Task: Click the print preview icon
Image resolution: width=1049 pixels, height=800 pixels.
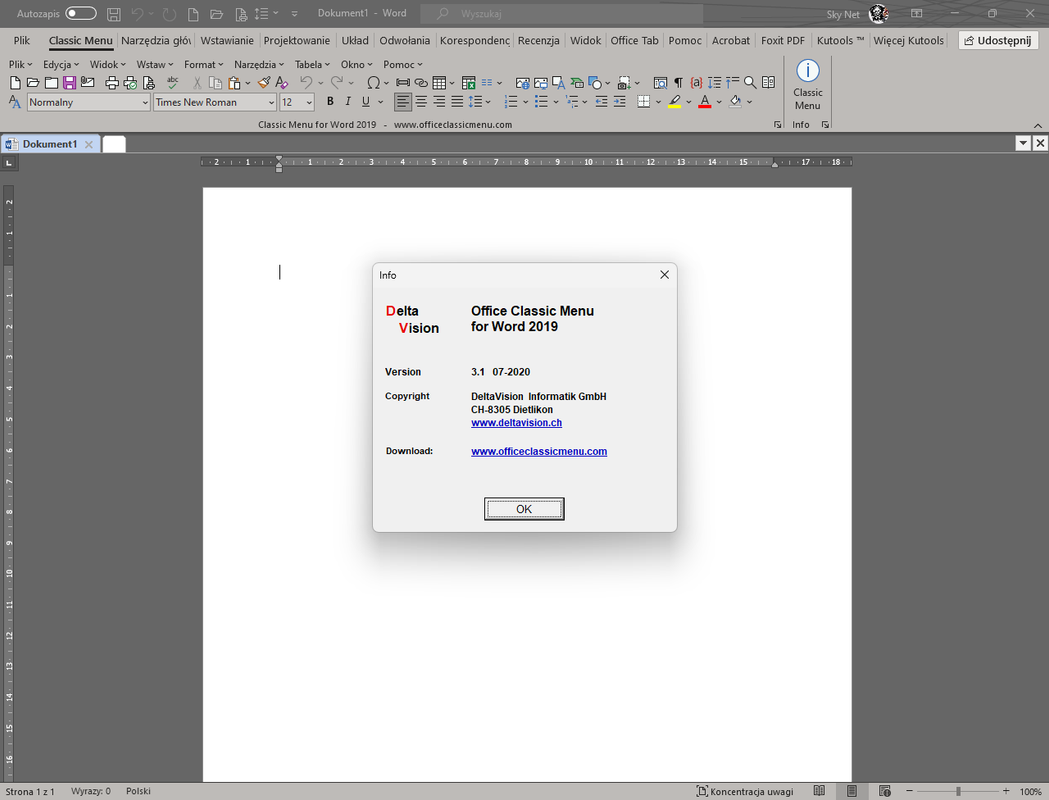Action: click(x=149, y=83)
